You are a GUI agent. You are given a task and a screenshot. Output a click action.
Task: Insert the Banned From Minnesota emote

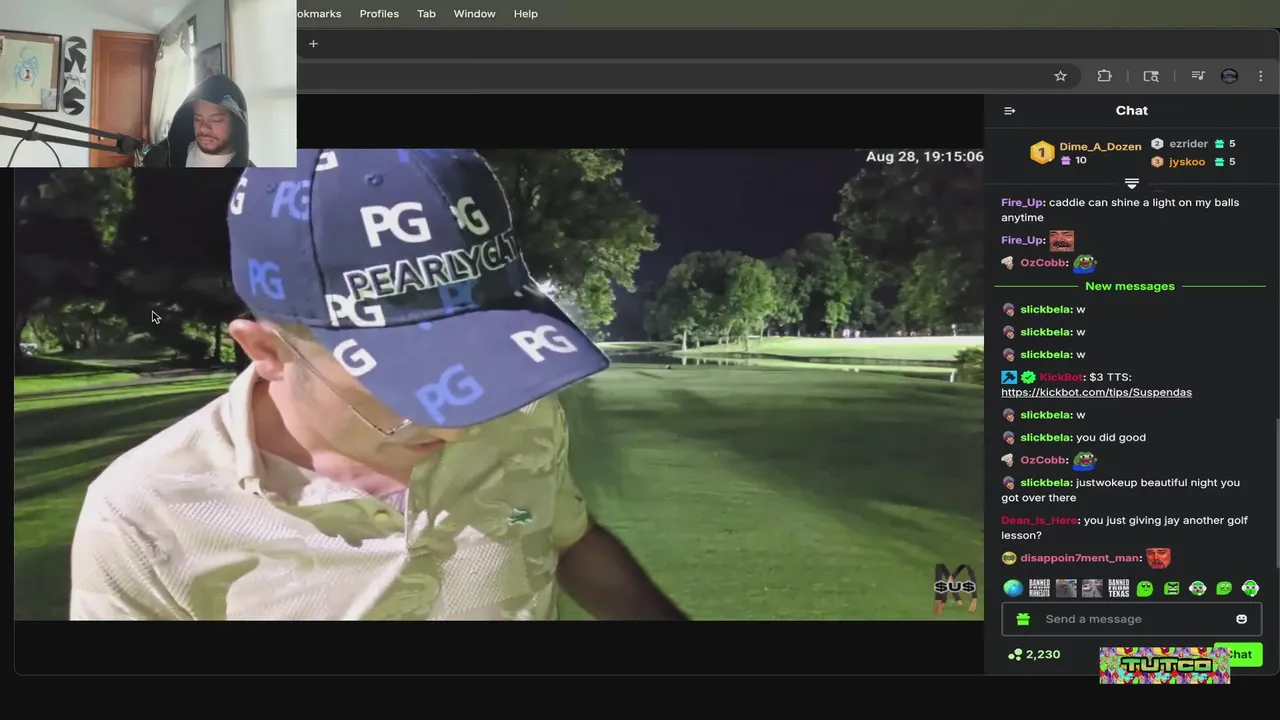click(1039, 588)
